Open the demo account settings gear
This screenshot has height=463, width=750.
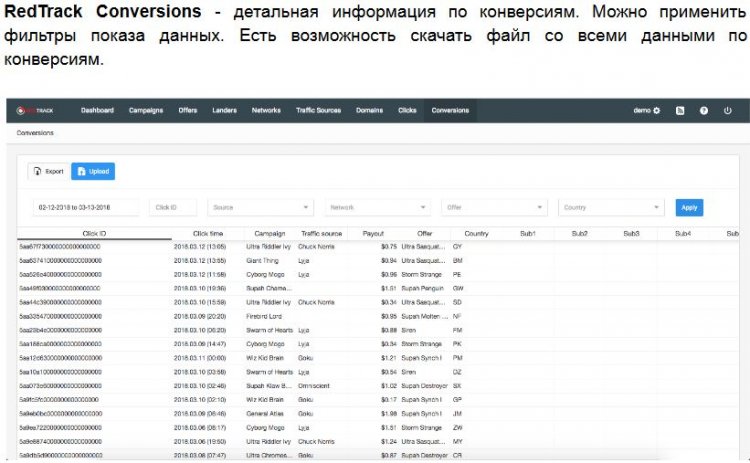coord(656,110)
